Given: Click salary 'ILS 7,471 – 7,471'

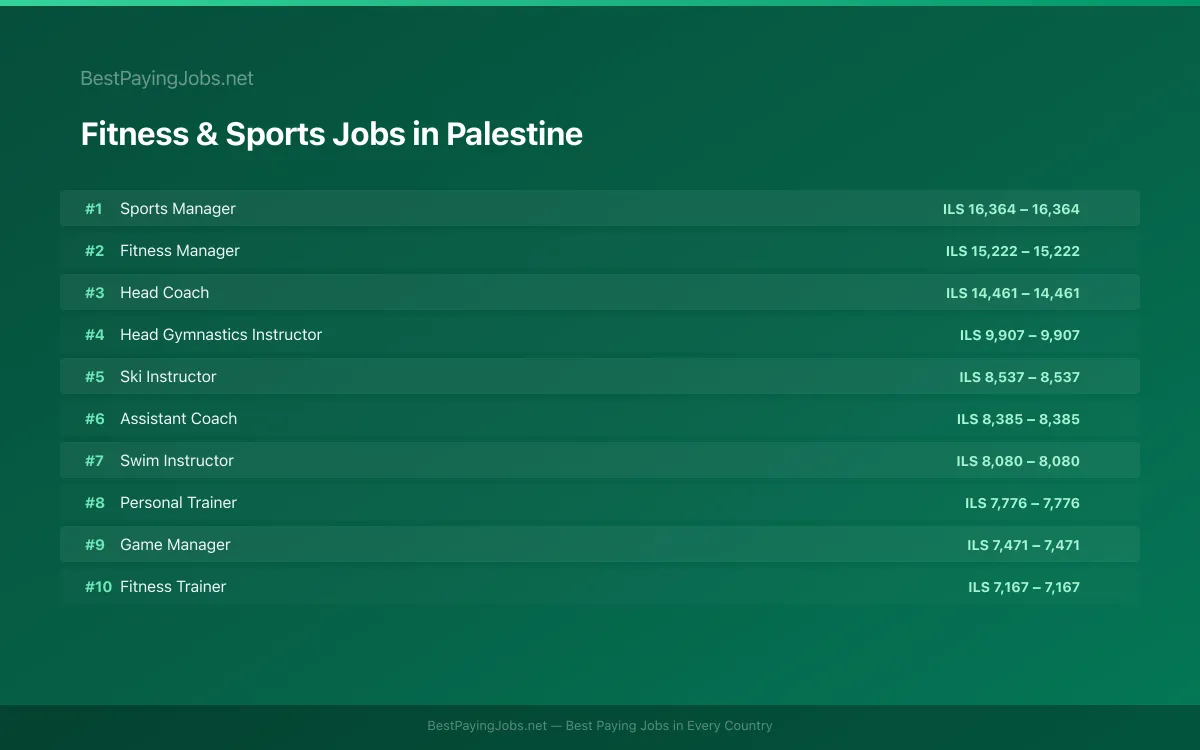Looking at the screenshot, I should tap(1023, 545).
